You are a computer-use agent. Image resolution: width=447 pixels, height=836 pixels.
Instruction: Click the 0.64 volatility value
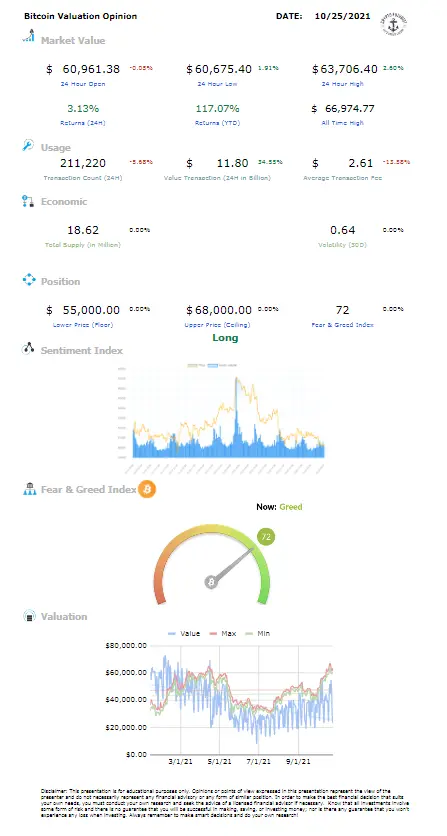point(342,230)
